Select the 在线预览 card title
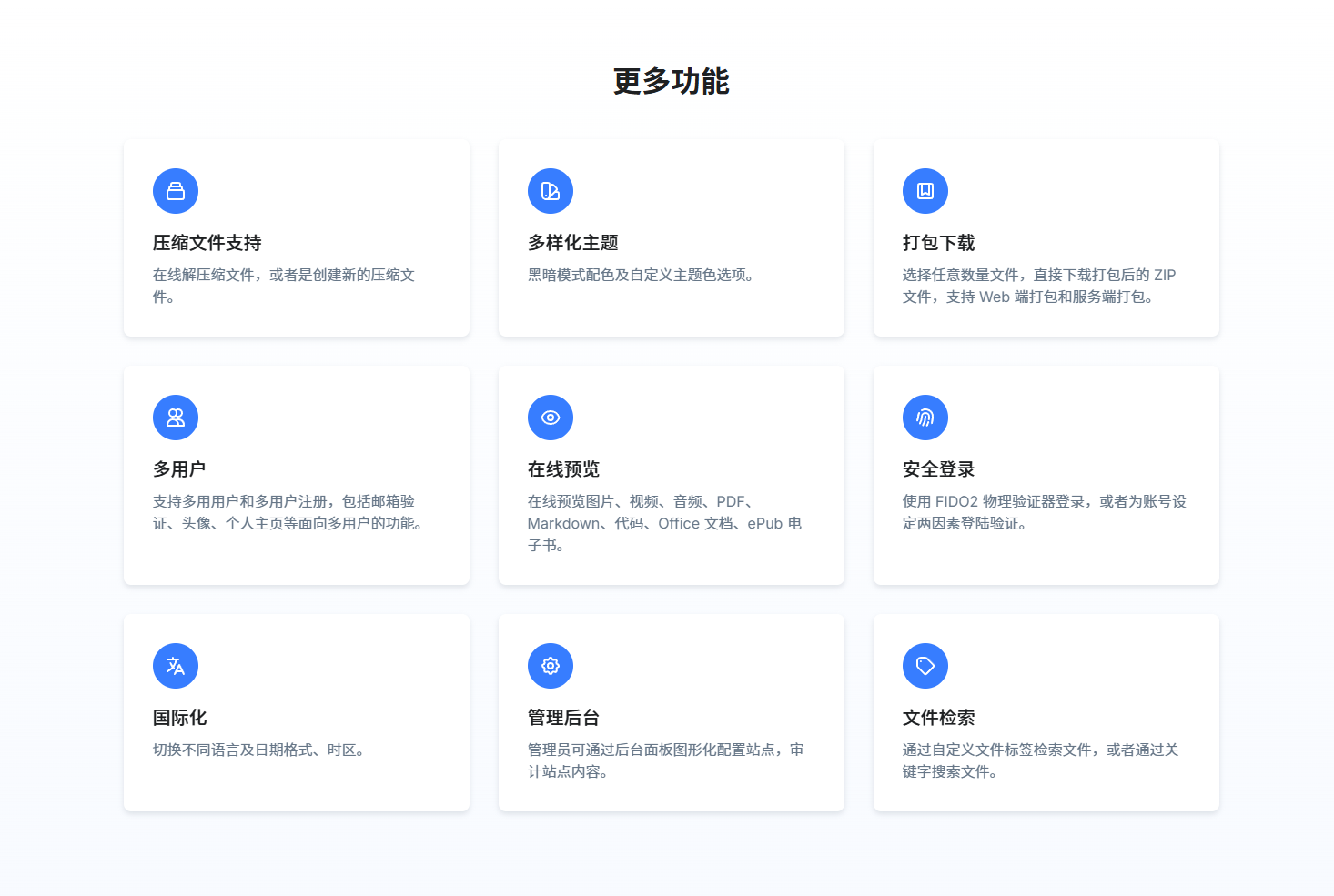 point(564,469)
